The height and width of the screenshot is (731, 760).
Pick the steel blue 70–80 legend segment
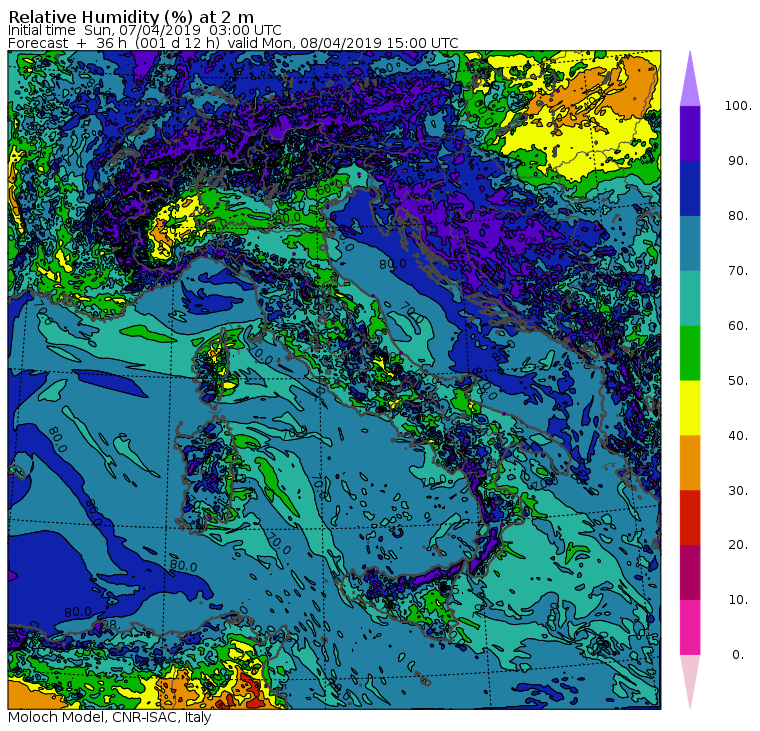click(x=690, y=243)
